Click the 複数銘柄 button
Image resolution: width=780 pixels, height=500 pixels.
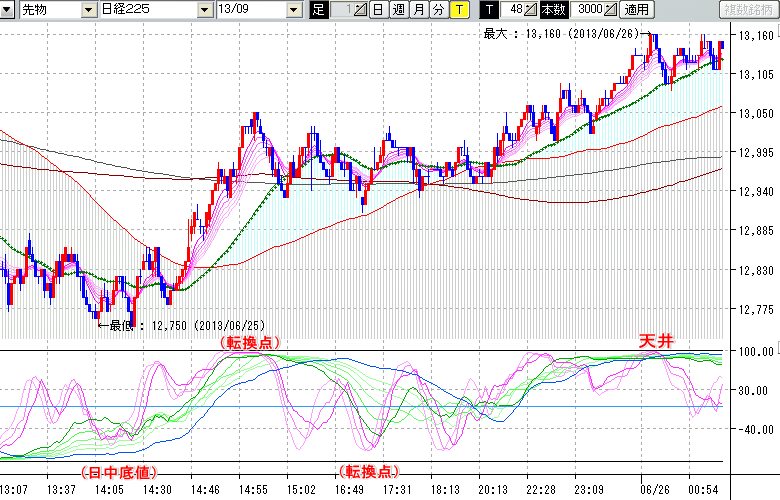(x=747, y=10)
